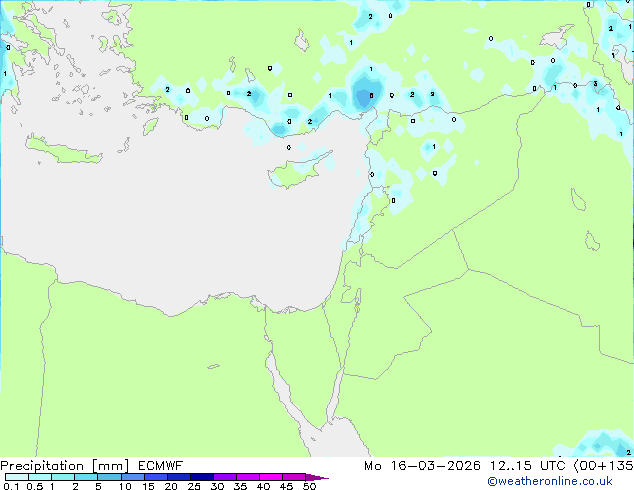Select the 30–35 mm purple legend swatch
The height and width of the screenshot is (490, 634).
pyautogui.click(x=224, y=477)
